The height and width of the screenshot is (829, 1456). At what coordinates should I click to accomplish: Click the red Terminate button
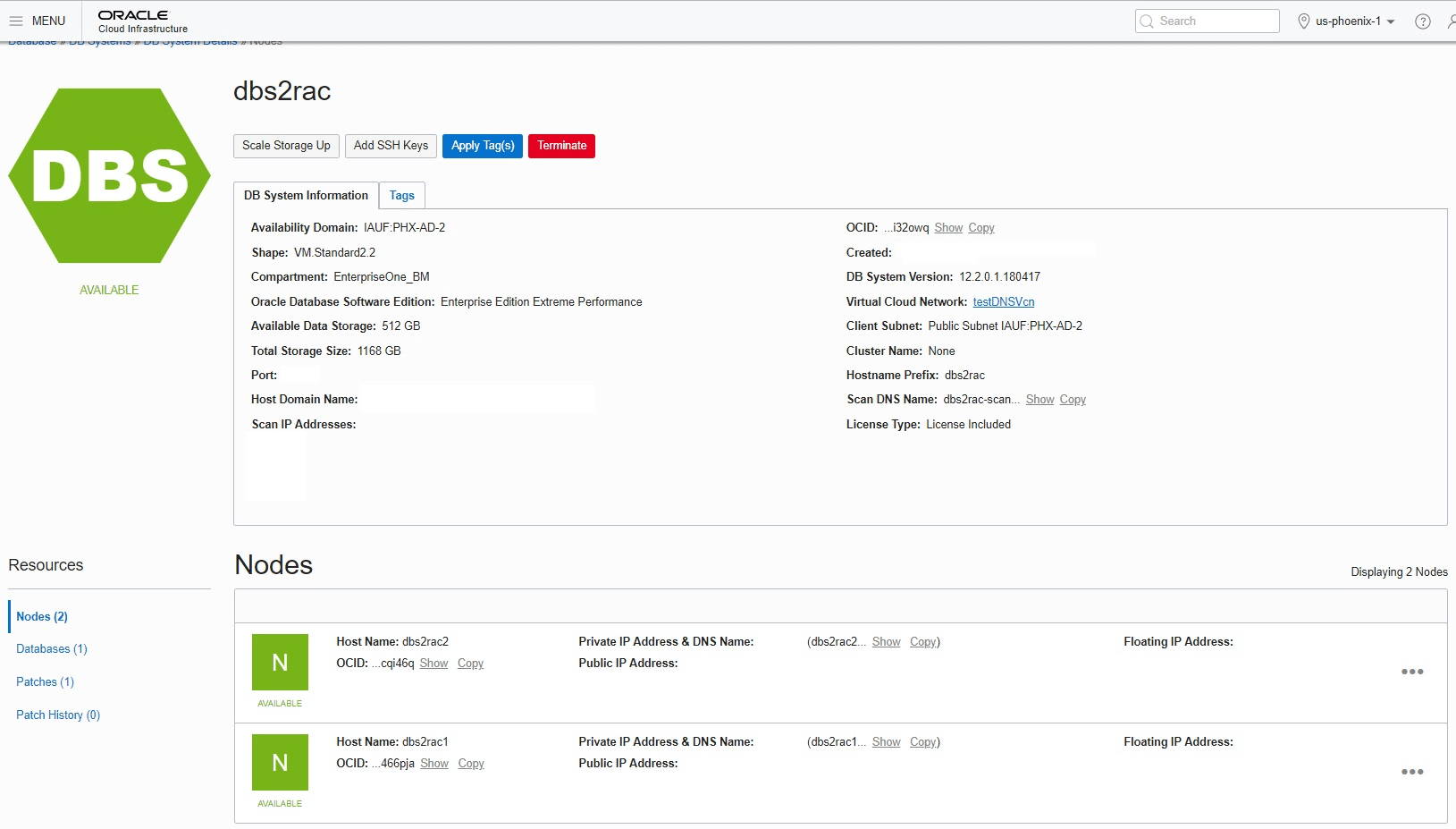(561, 146)
